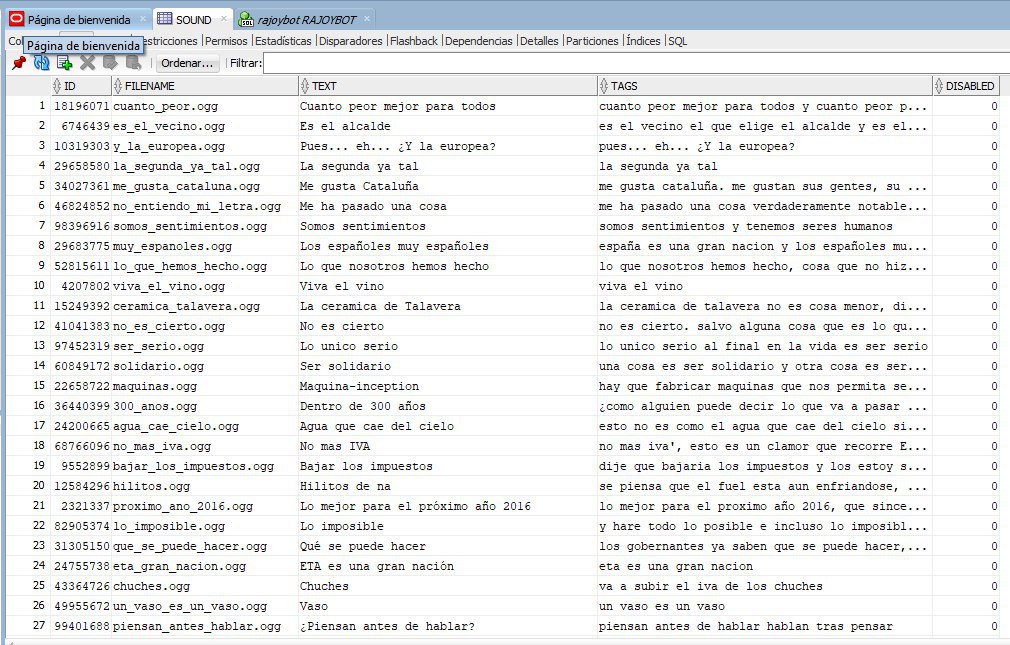Click the ID cell 18196071
This screenshot has width=1010, height=645.
click(x=81, y=106)
